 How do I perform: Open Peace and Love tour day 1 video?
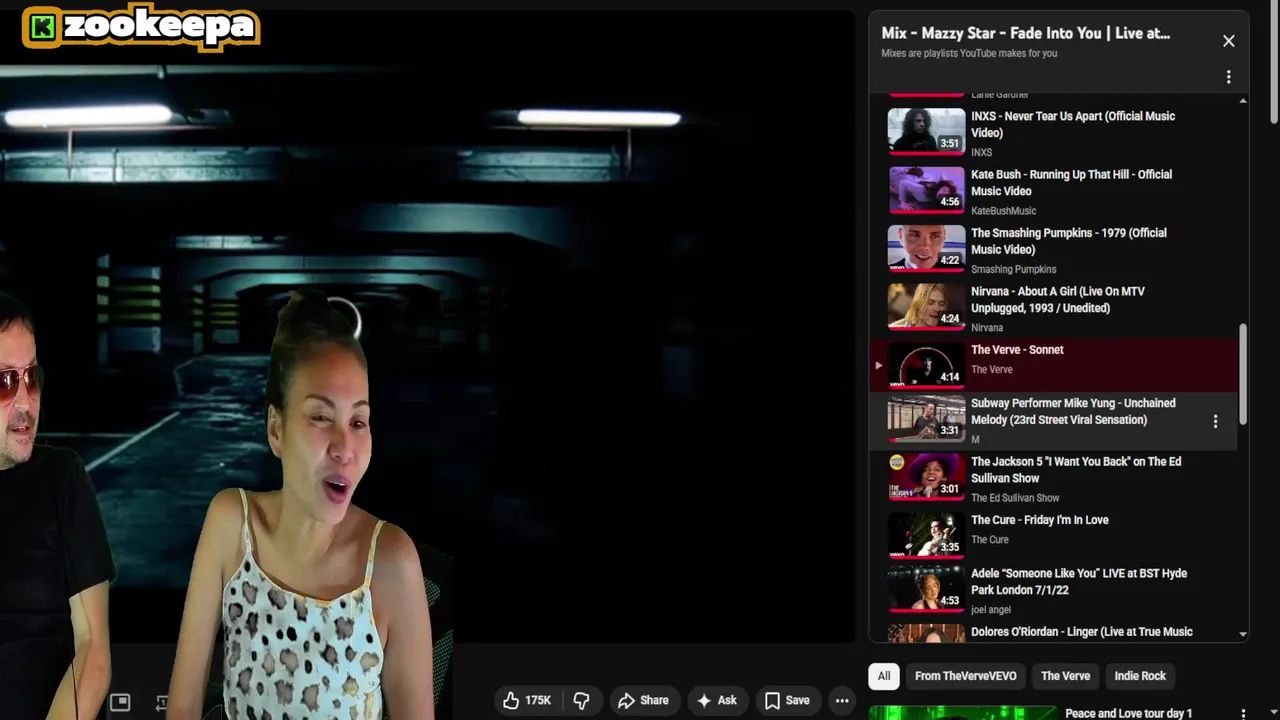click(1128, 713)
